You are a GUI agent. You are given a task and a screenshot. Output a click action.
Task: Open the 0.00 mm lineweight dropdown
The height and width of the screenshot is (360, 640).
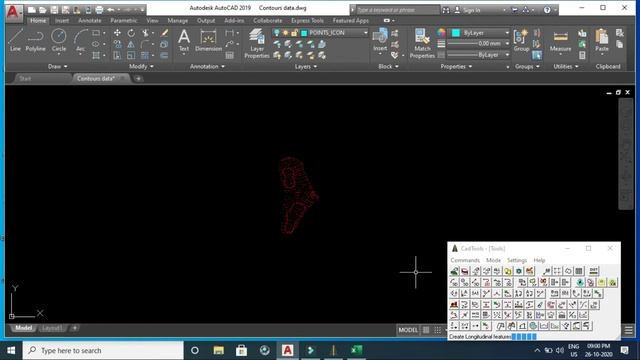point(507,43)
